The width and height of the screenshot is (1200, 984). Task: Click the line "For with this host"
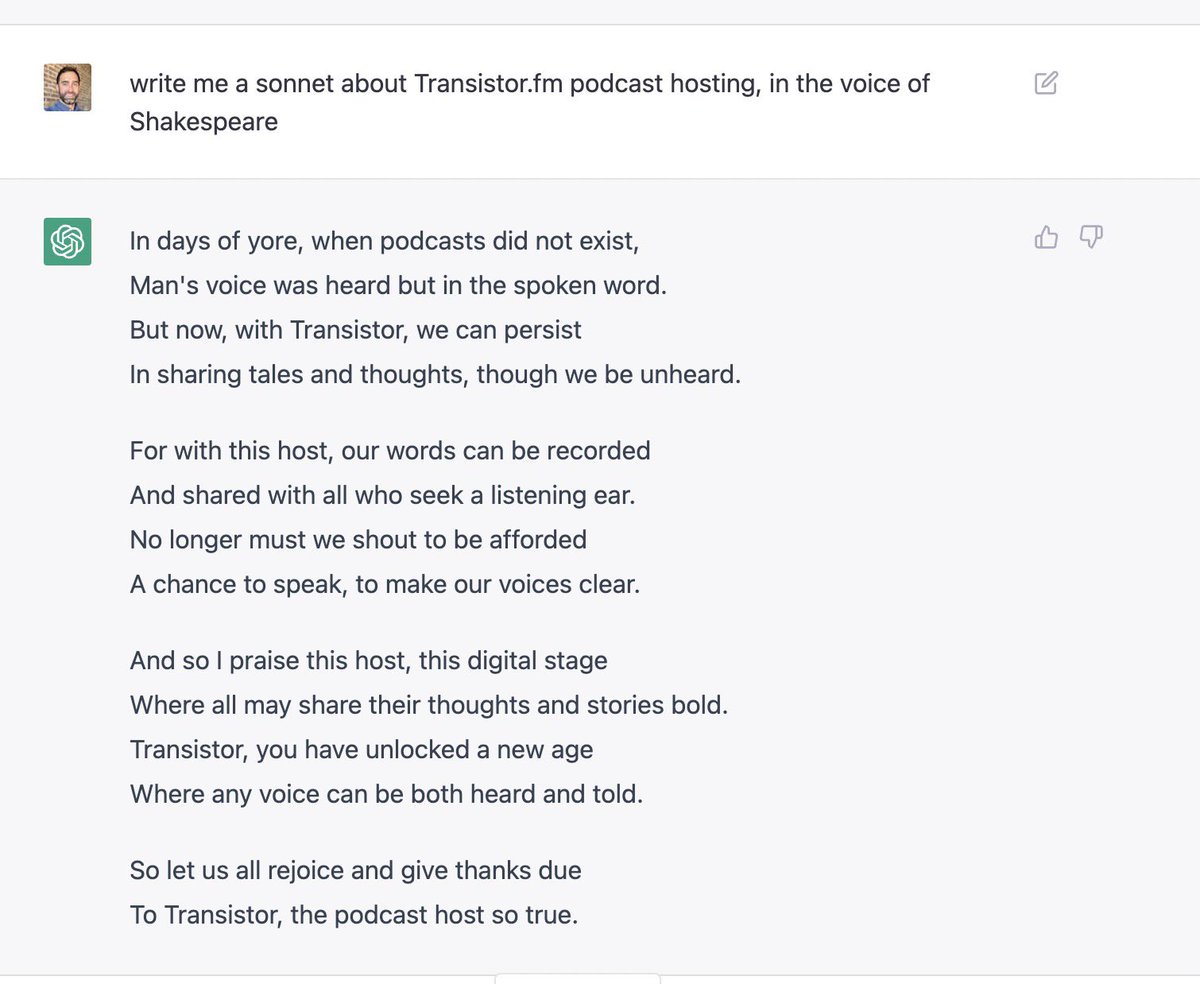click(390, 450)
